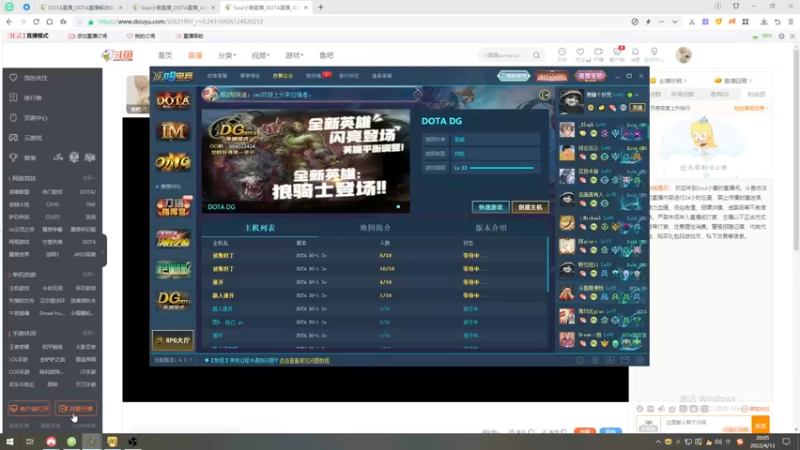
Task: Open the 视频 dropdown in Douyu nav
Action: pyautogui.click(x=260, y=55)
